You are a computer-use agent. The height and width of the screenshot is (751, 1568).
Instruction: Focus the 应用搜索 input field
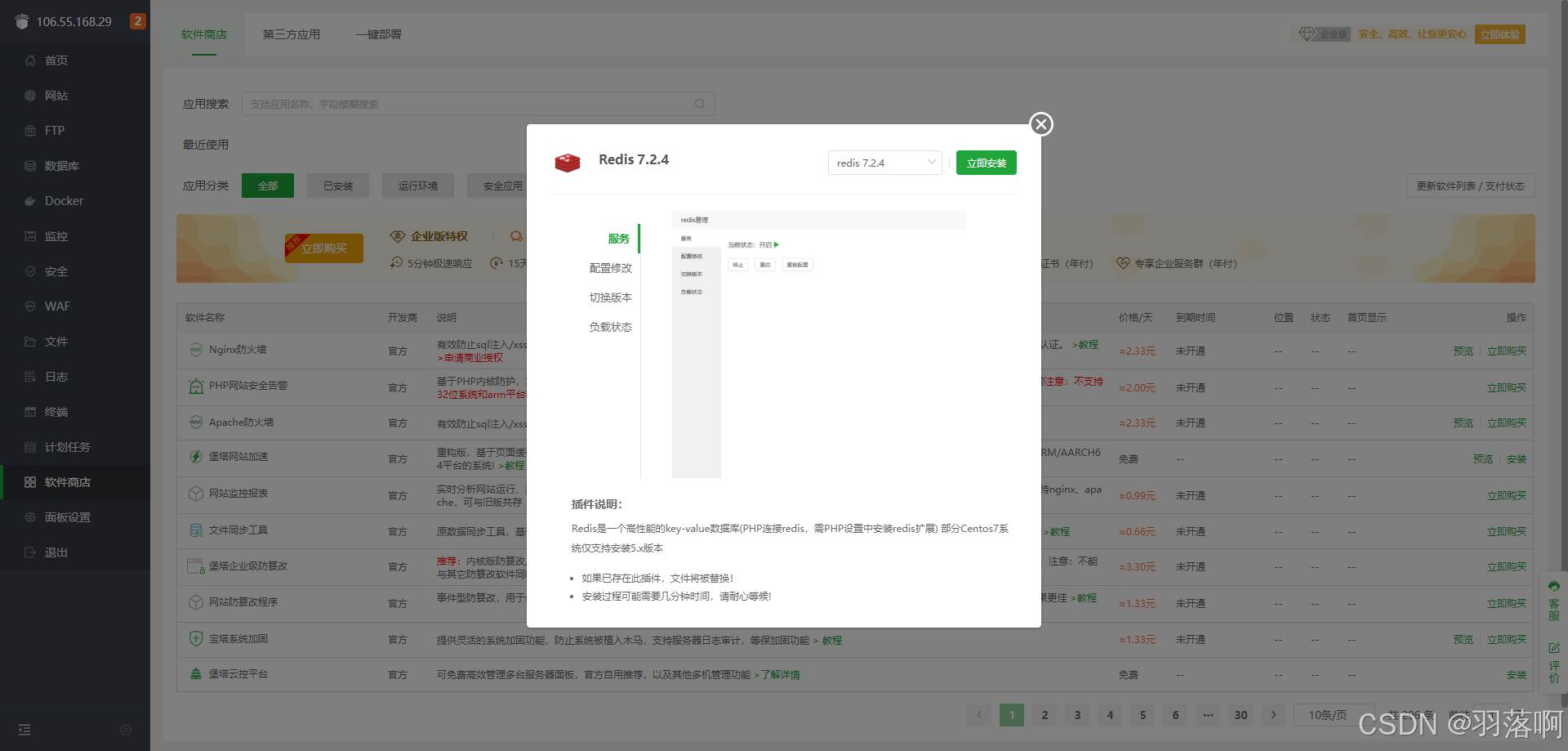click(478, 104)
